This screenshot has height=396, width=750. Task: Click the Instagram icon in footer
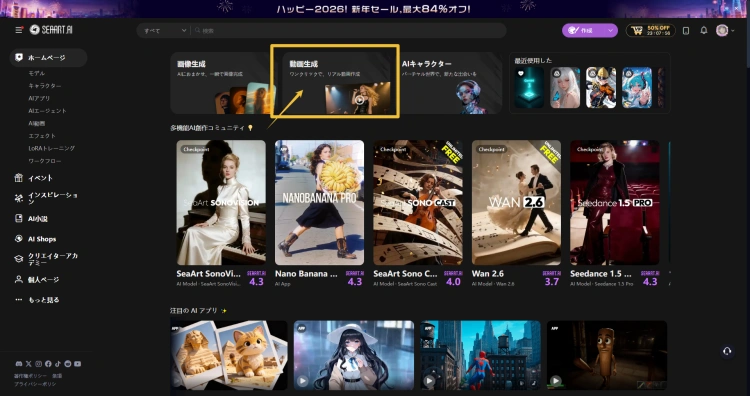point(38,364)
